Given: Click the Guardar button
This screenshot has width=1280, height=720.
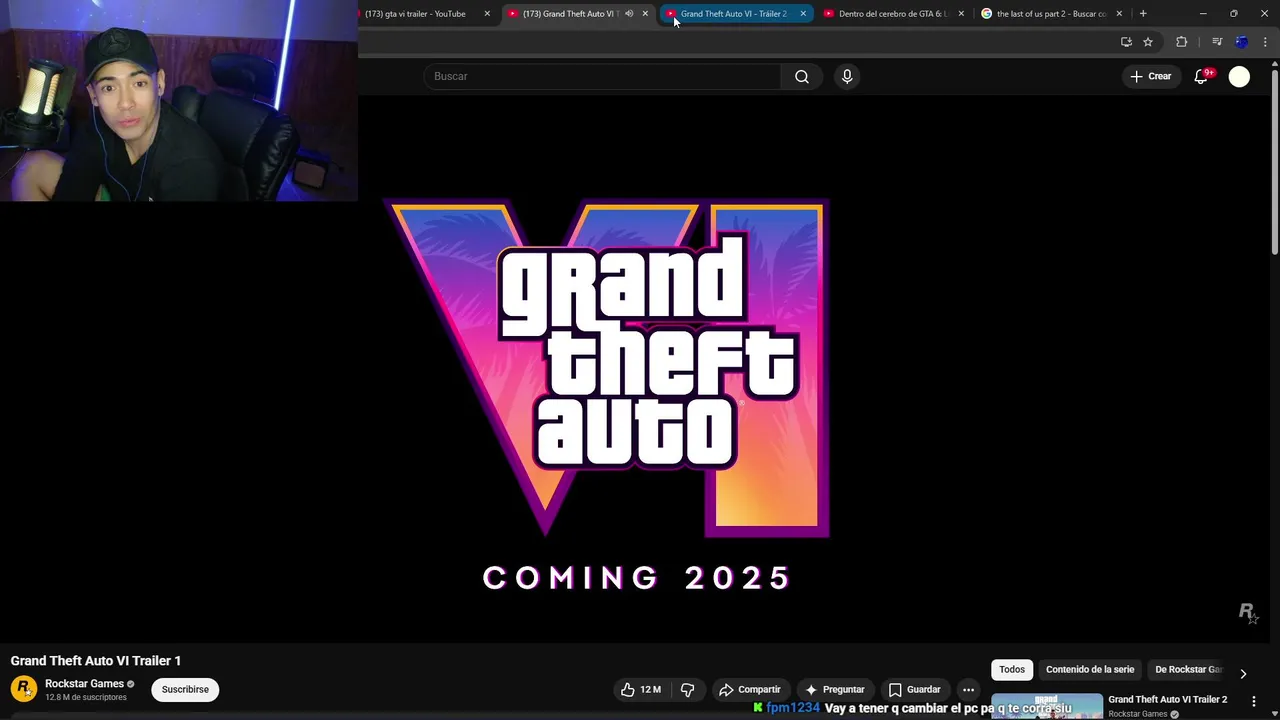Looking at the screenshot, I should point(914,689).
